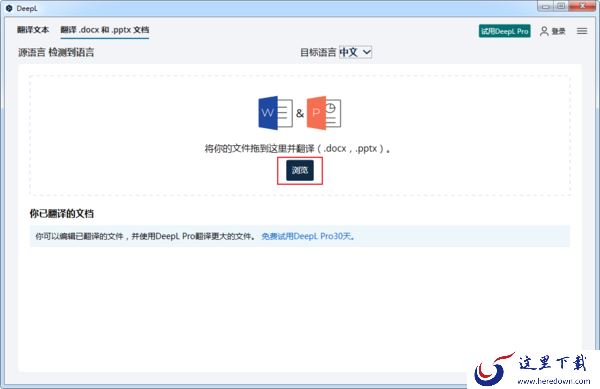Click the DeepL logo in title bar
The height and width of the screenshot is (389, 600).
point(9,8)
